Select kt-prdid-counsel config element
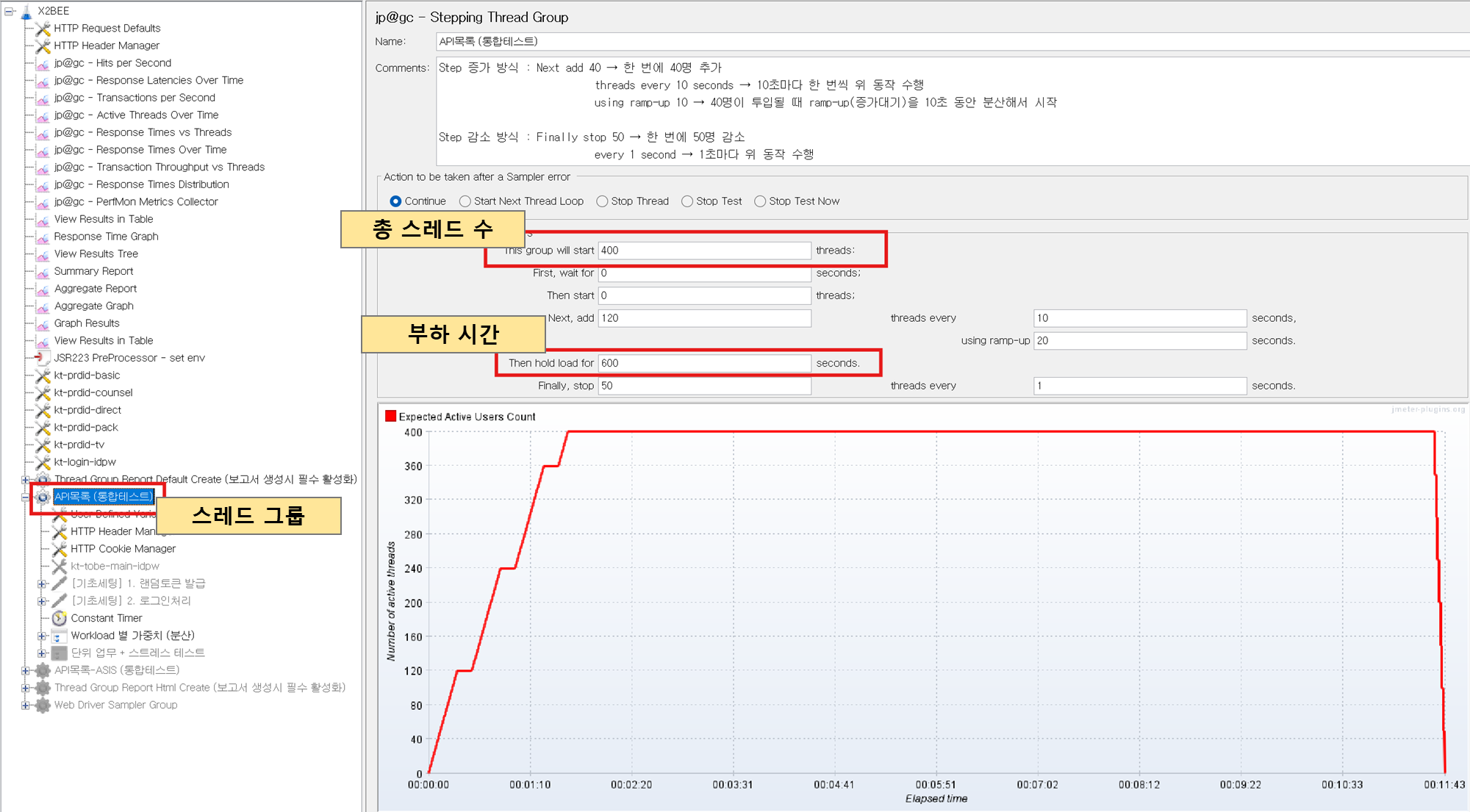Screen dimensions: 1470x812 point(93,393)
